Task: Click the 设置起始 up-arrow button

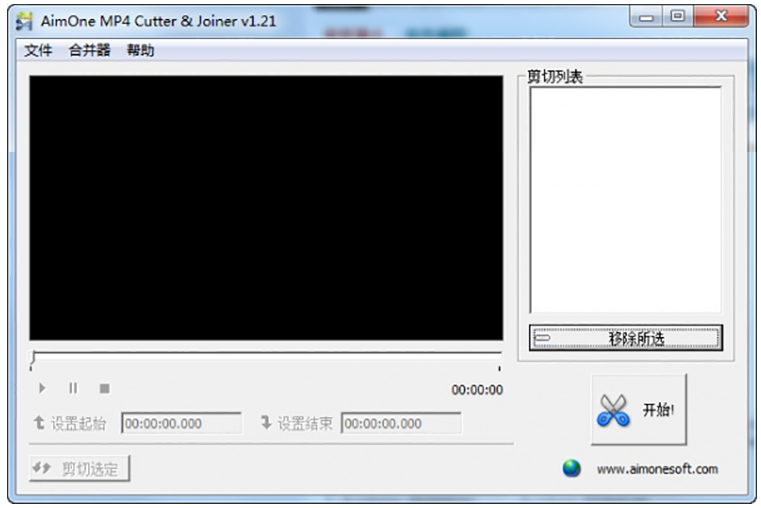Action: (x=70, y=423)
